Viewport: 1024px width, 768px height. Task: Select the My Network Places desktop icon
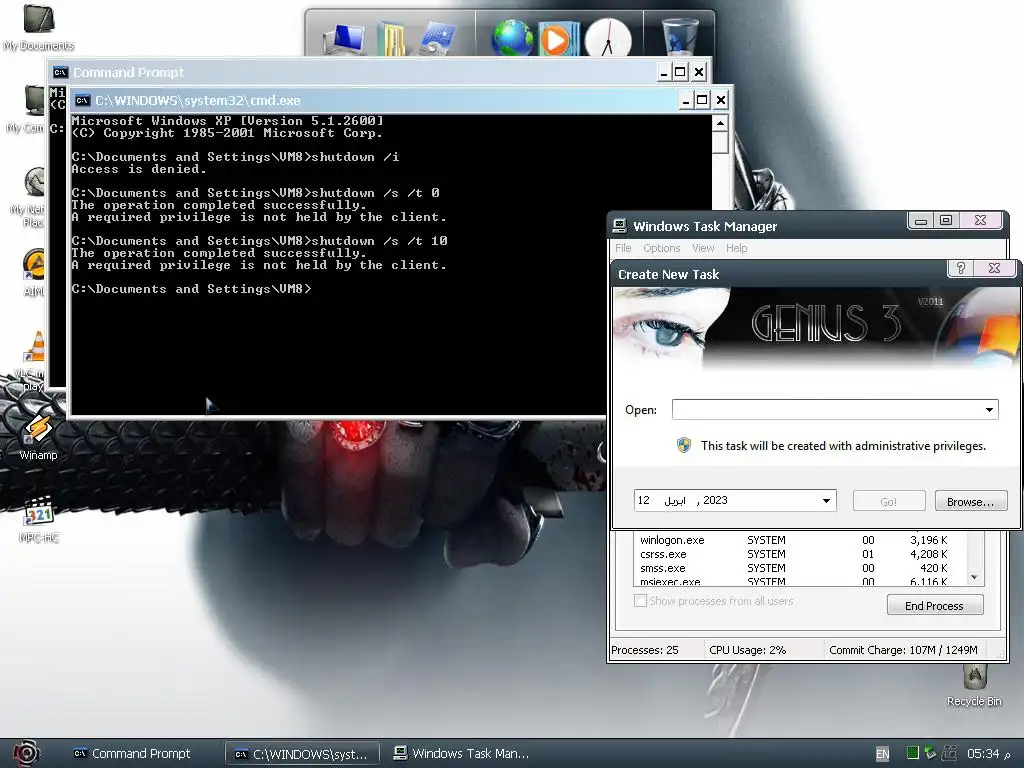click(29, 198)
